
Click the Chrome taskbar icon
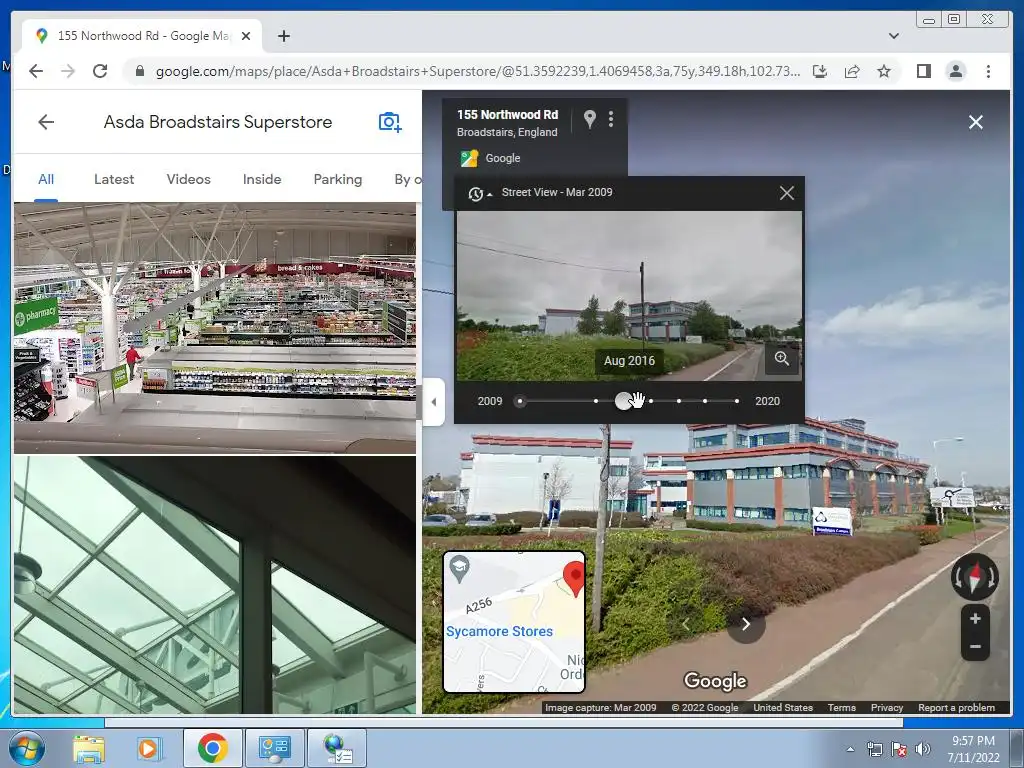tap(213, 748)
